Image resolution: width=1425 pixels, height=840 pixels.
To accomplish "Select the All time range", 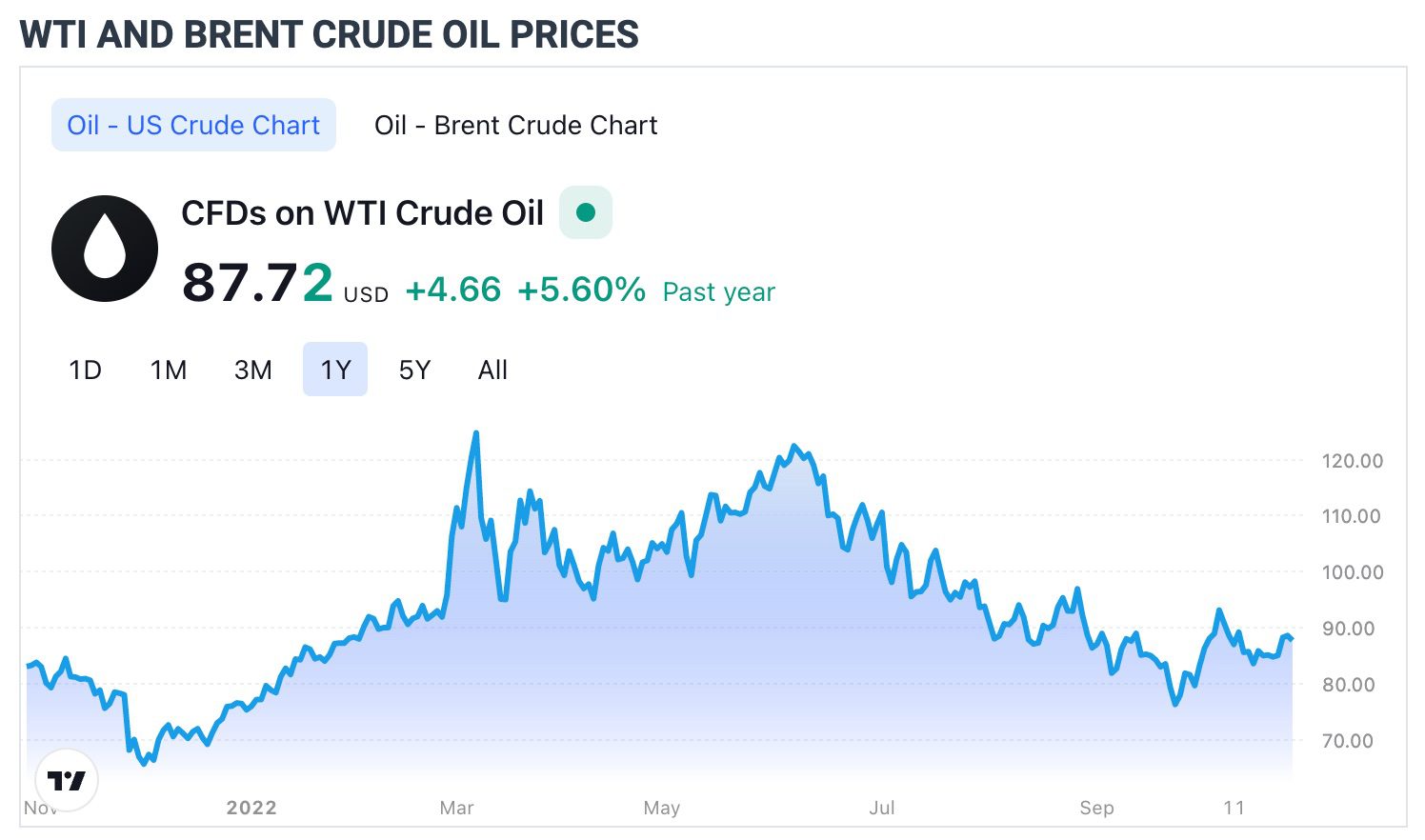I will pos(492,370).
